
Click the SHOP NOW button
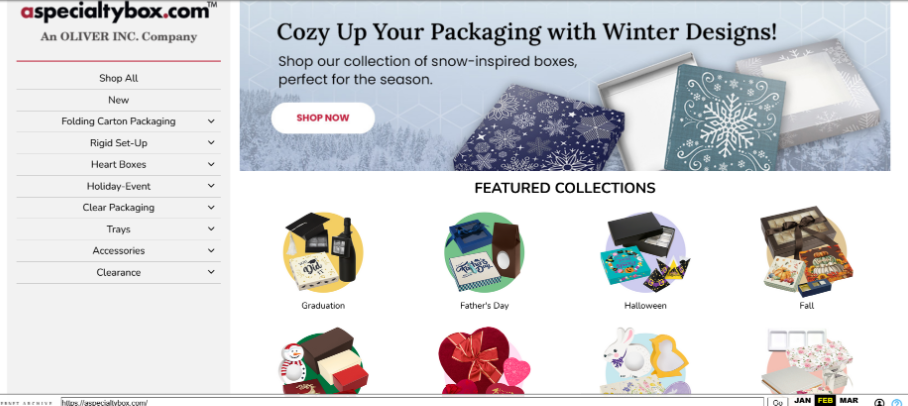[x=323, y=118]
